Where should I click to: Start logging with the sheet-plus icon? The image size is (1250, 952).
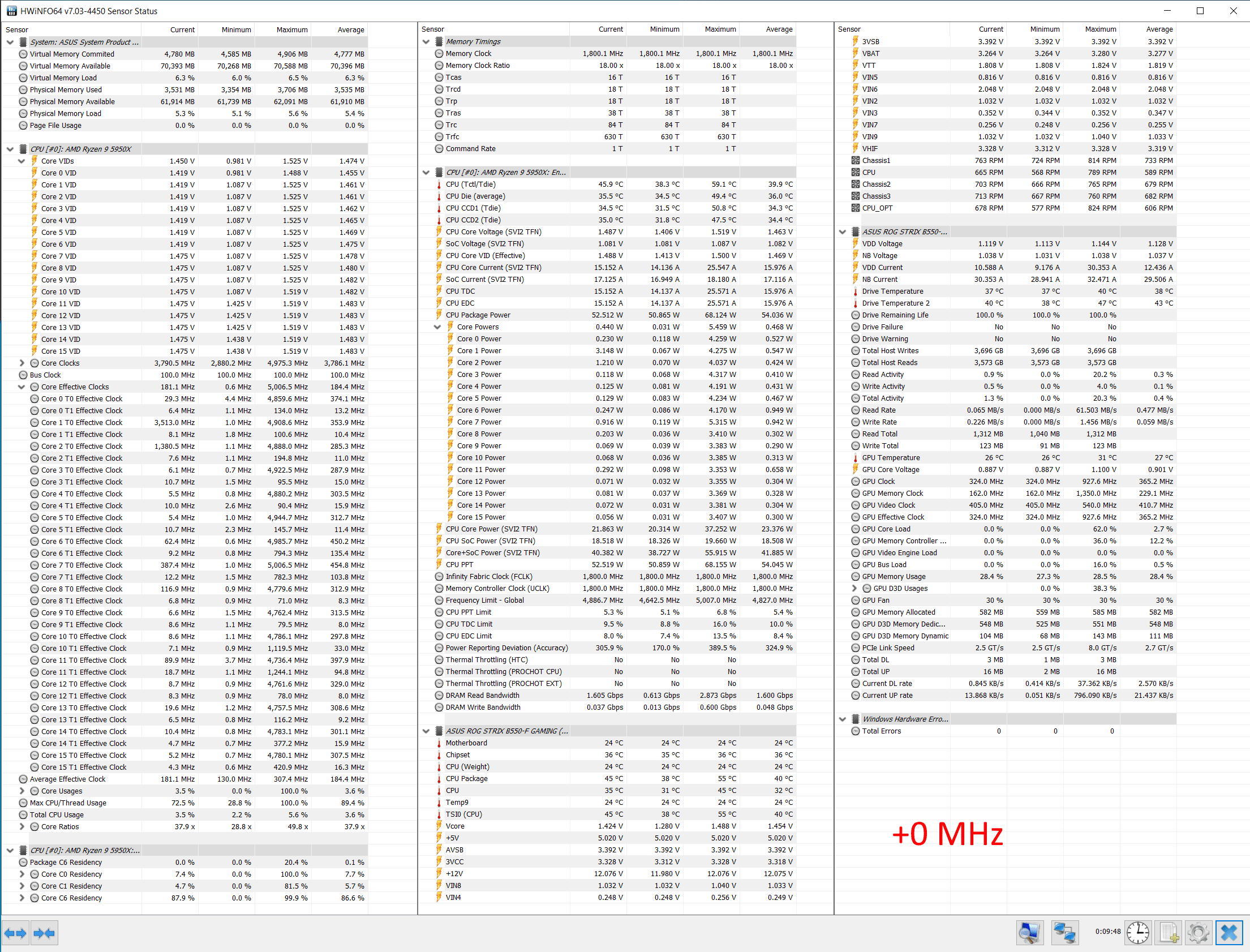point(1169,933)
